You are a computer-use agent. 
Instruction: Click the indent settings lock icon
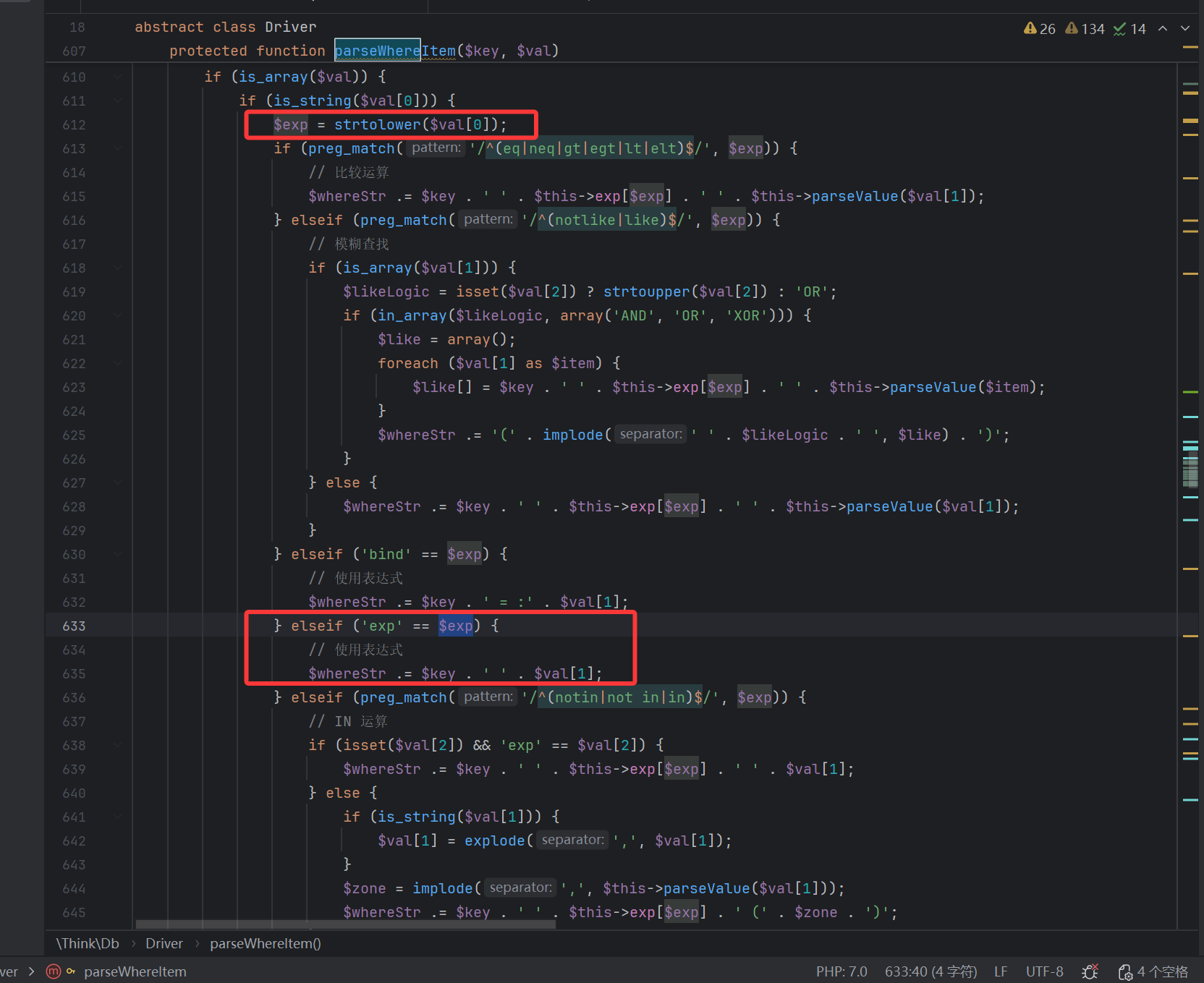[1125, 971]
